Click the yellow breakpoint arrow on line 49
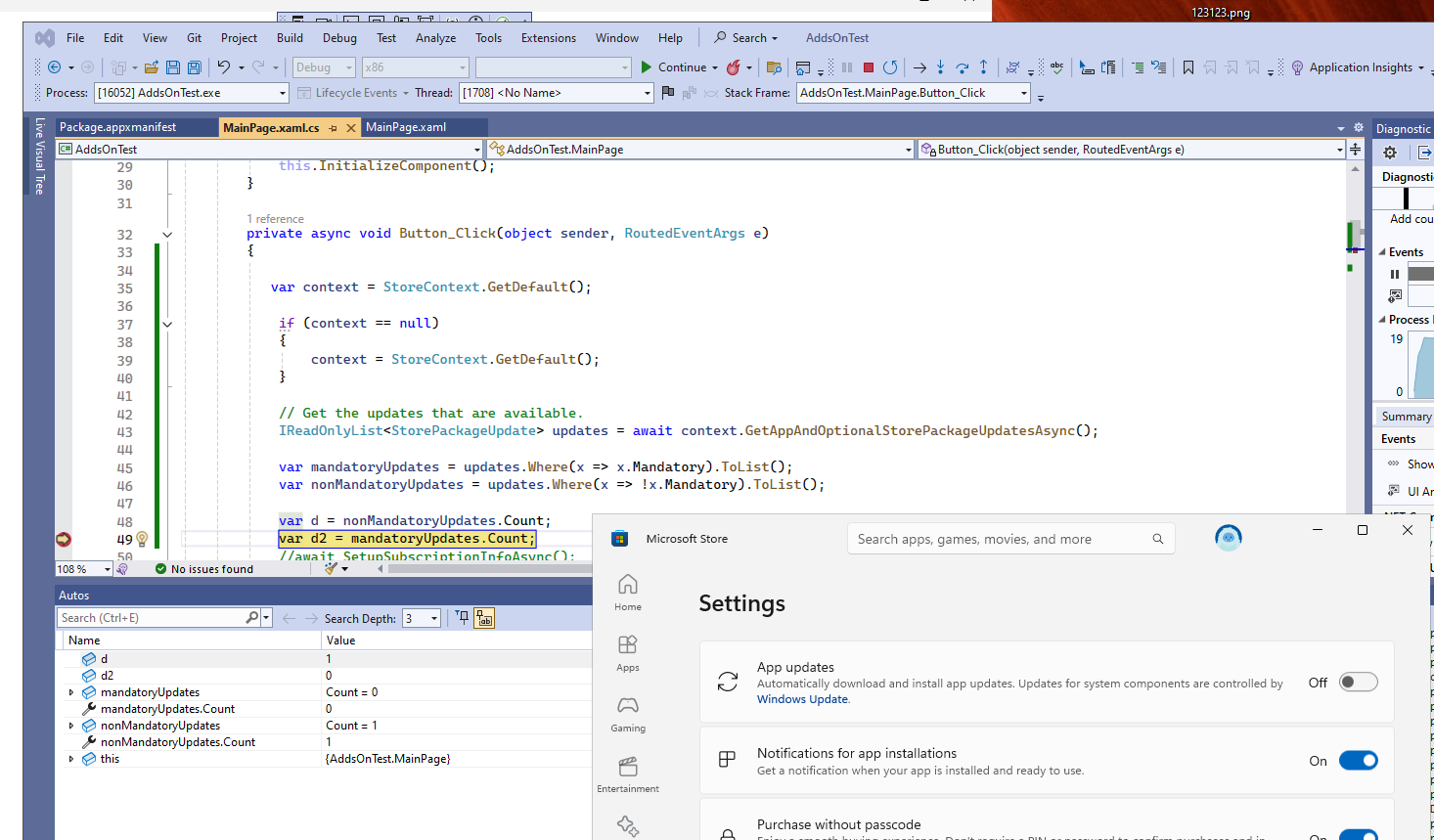Viewport: 1434px width, 840px height. pos(64,539)
